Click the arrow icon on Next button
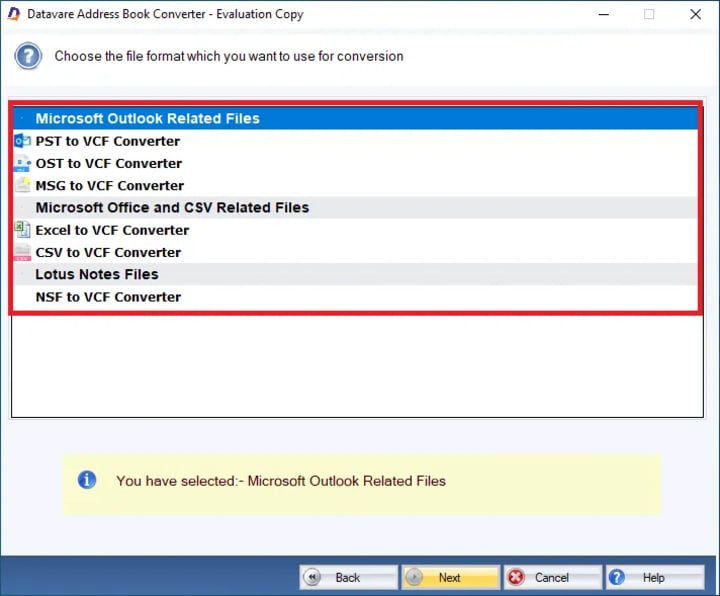This screenshot has height=596, width=720. click(x=414, y=577)
